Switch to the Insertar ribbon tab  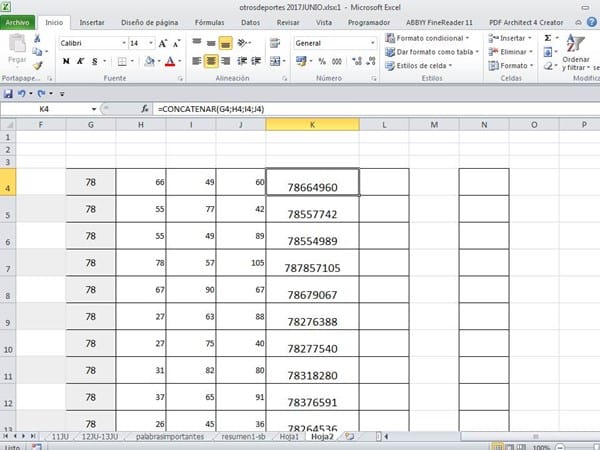(92, 23)
